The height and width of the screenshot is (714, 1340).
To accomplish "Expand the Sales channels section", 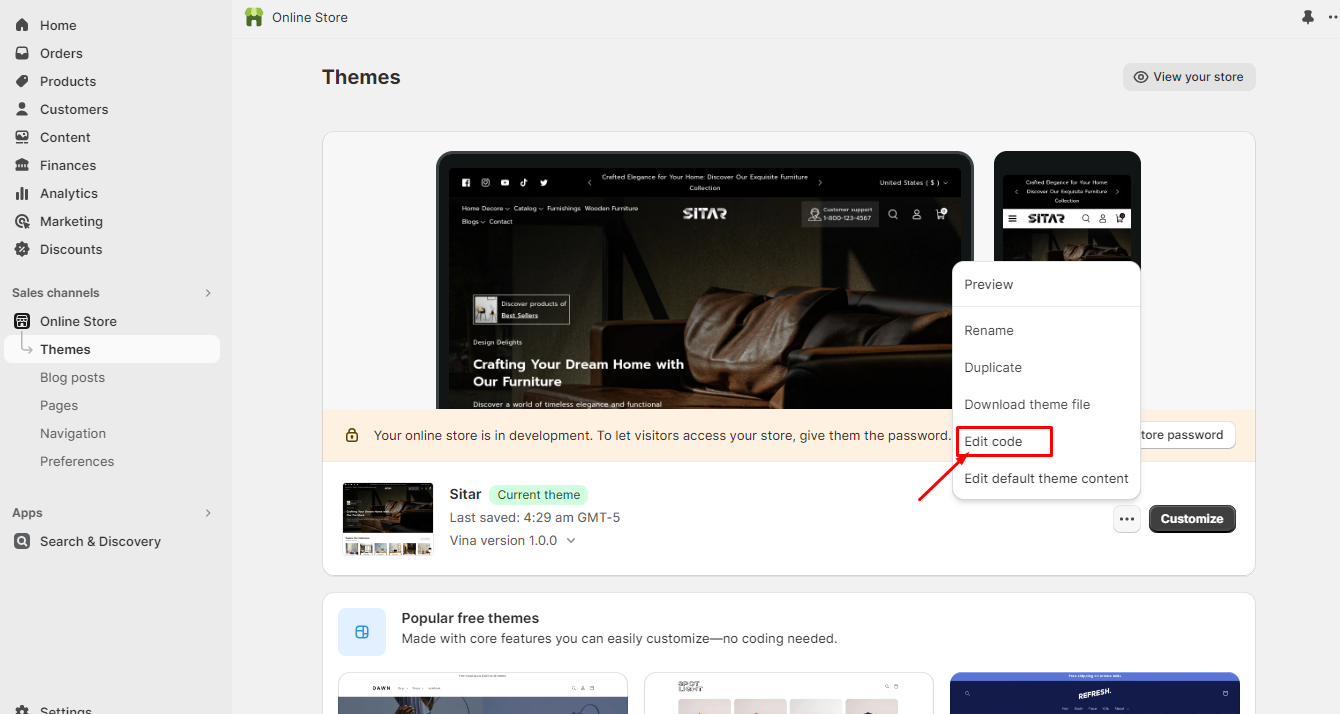I will pyautogui.click(x=208, y=293).
